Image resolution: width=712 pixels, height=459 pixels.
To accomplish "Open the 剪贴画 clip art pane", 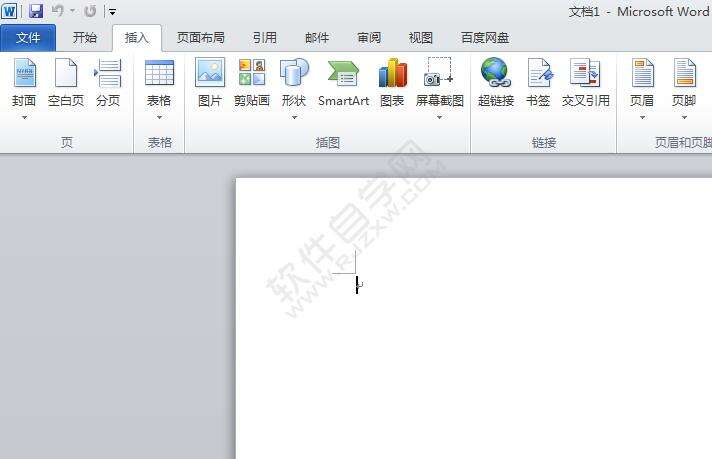I will (252, 83).
